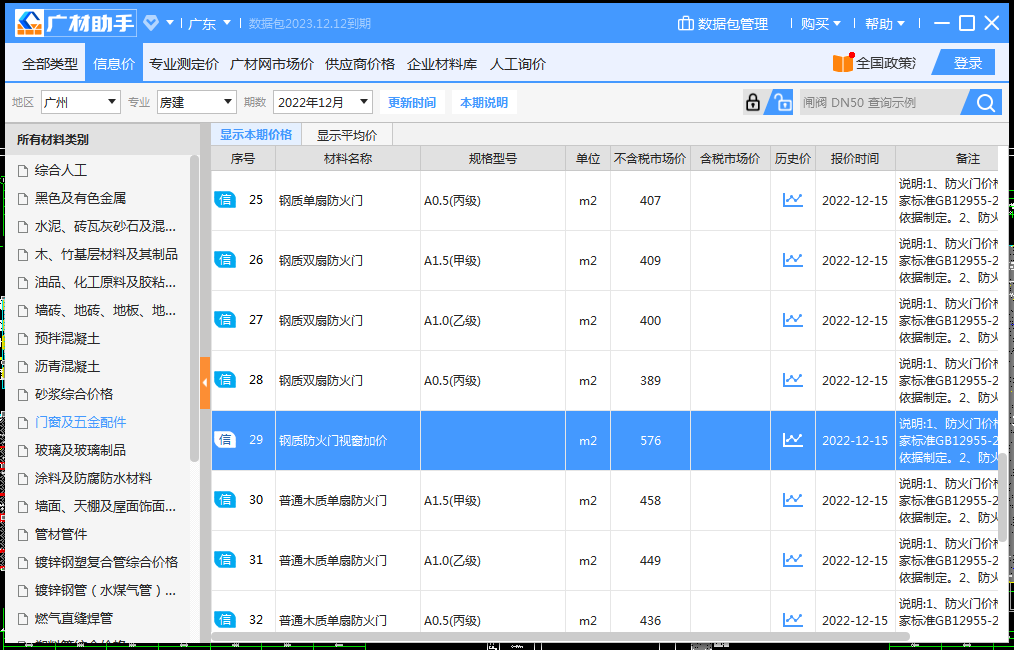Click 钢质单扇防火门 name in row 25
1014x650 pixels.
[x=321, y=200]
